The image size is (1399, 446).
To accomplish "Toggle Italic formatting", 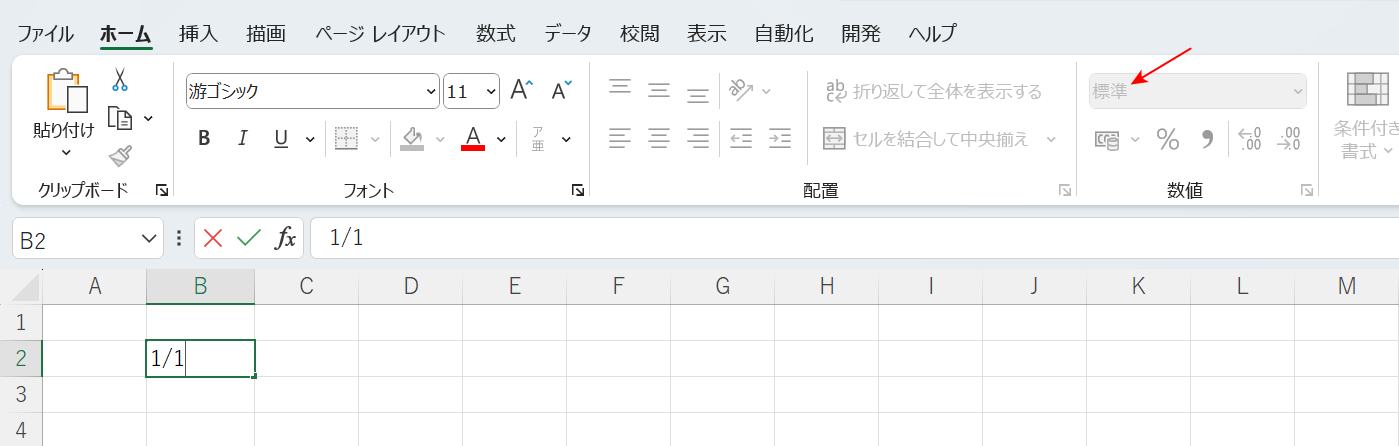I will tap(241, 138).
